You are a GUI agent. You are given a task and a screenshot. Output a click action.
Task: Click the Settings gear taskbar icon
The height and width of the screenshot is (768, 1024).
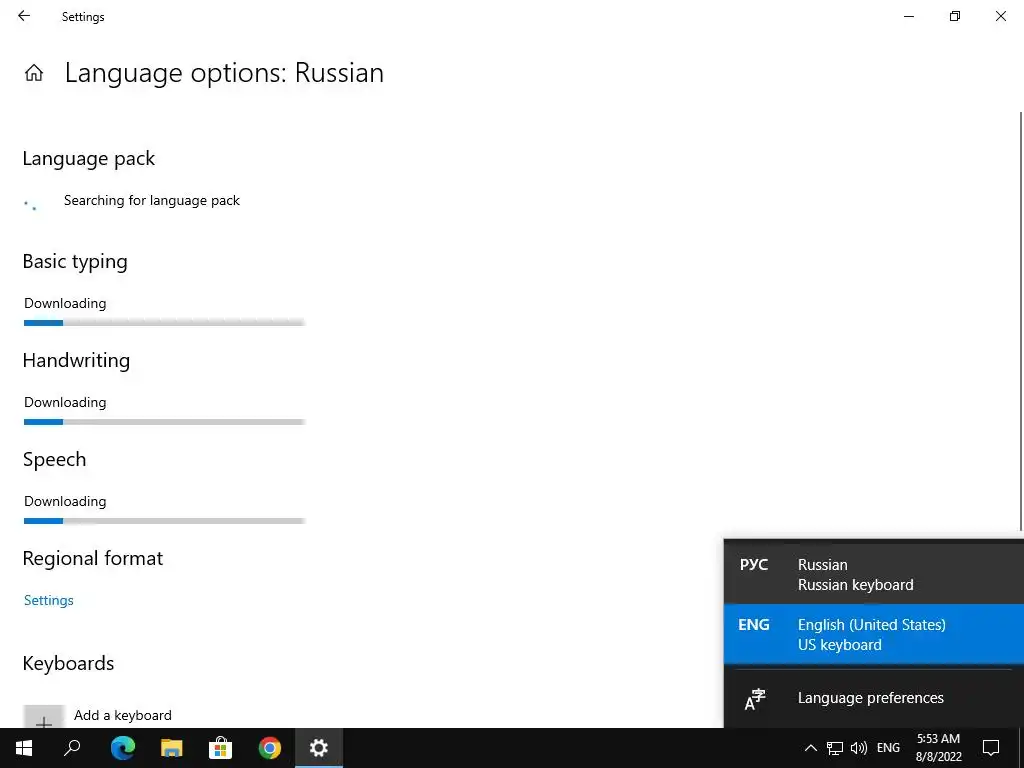(x=319, y=748)
